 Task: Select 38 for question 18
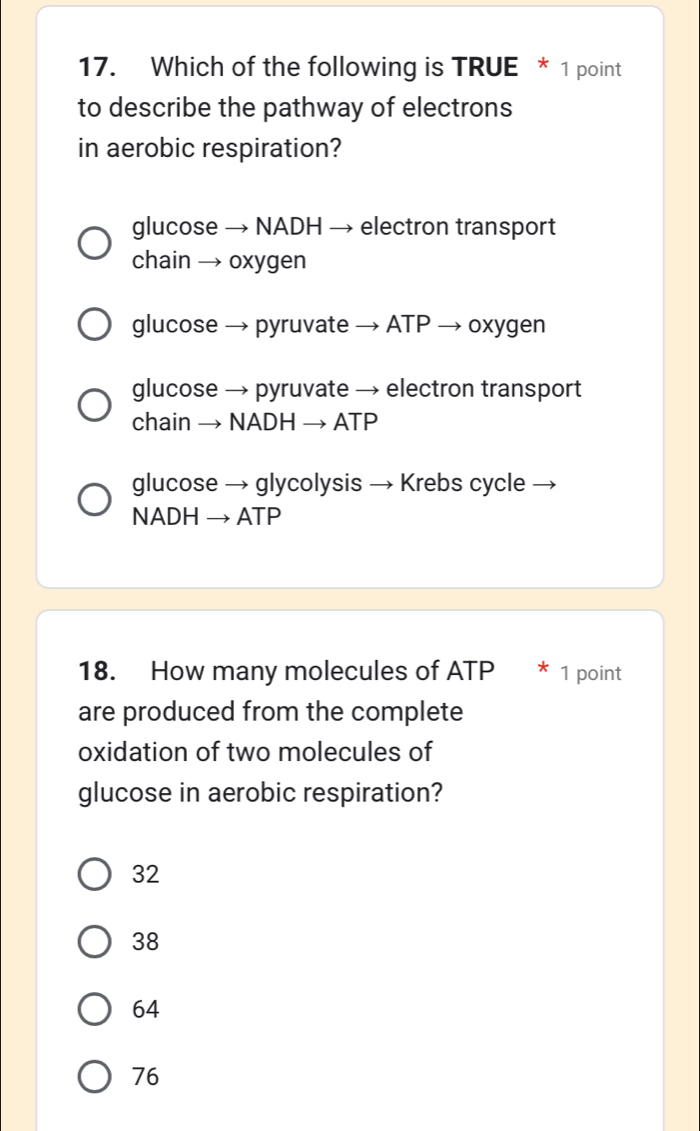[95, 941]
